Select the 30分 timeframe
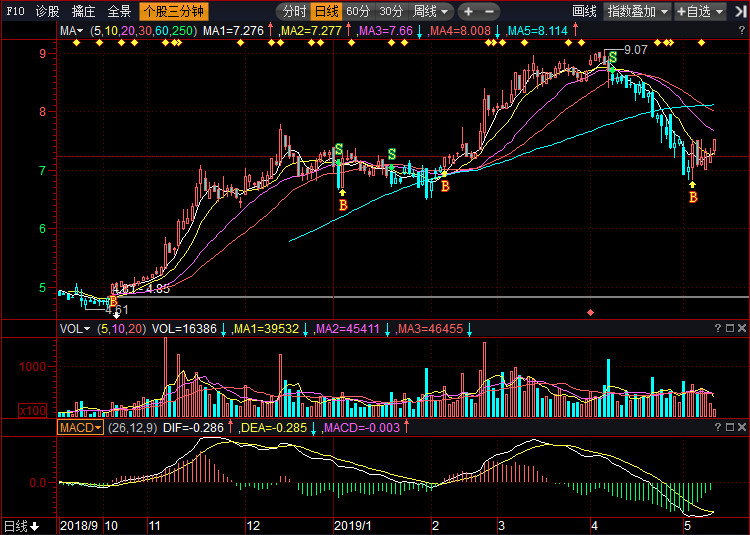 pos(391,12)
